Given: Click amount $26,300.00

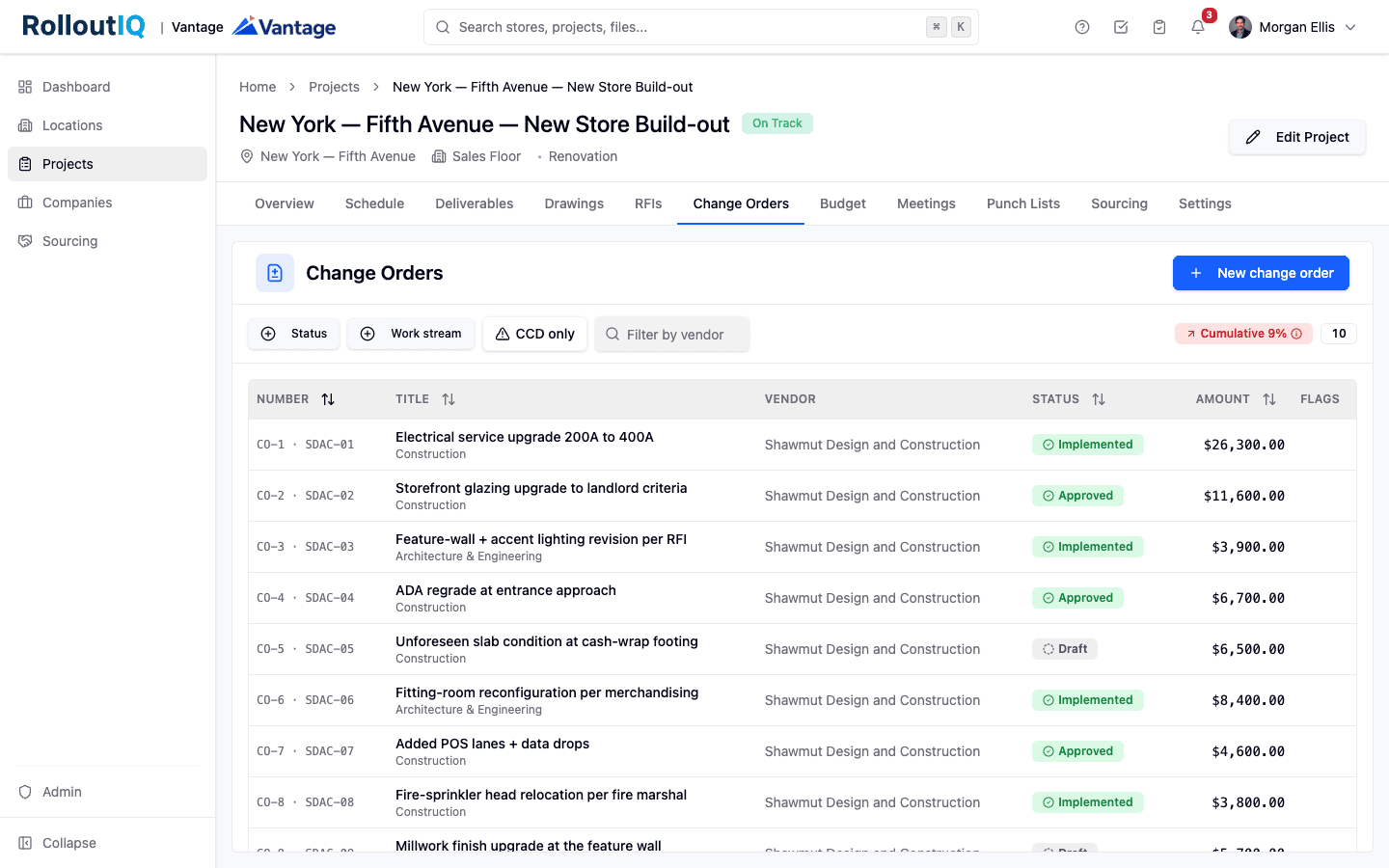Looking at the screenshot, I should [1244, 445].
